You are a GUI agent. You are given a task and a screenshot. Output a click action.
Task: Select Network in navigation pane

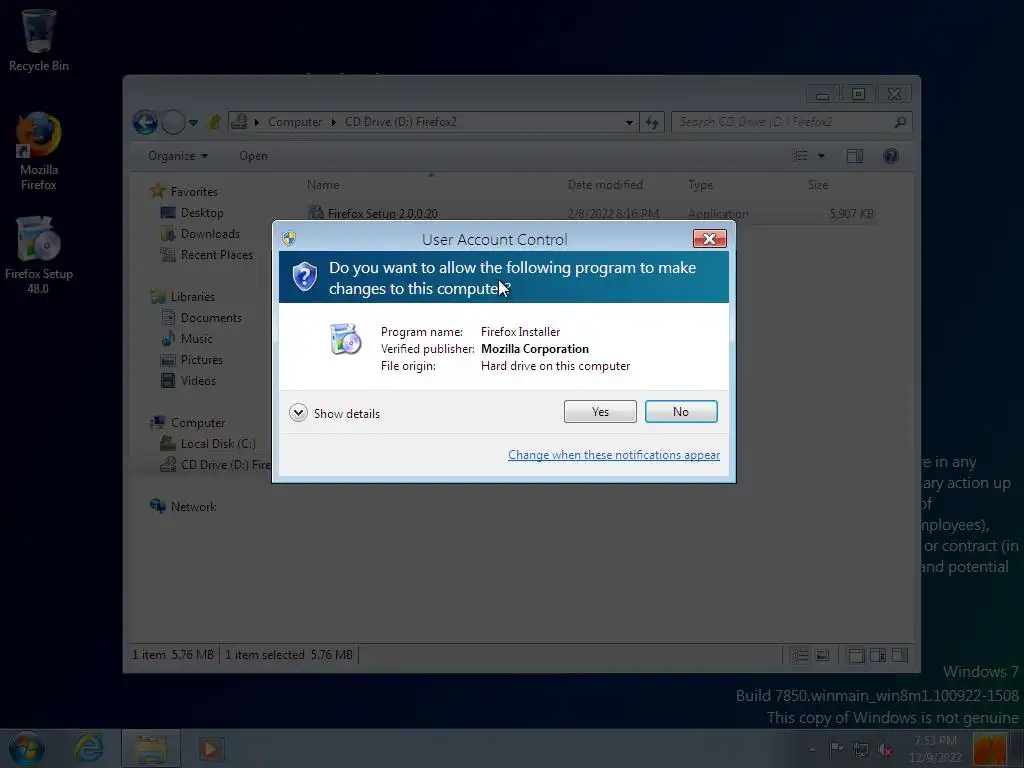193,506
